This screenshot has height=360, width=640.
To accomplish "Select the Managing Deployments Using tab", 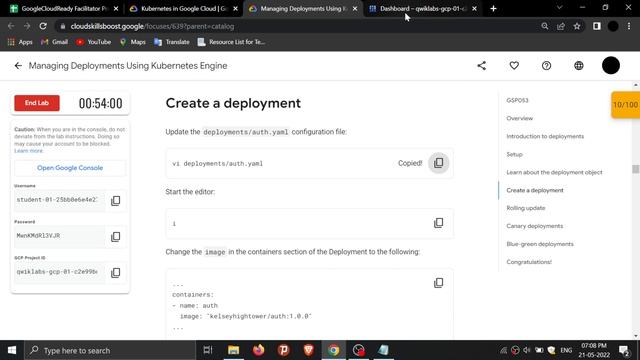I will click(x=302, y=8).
